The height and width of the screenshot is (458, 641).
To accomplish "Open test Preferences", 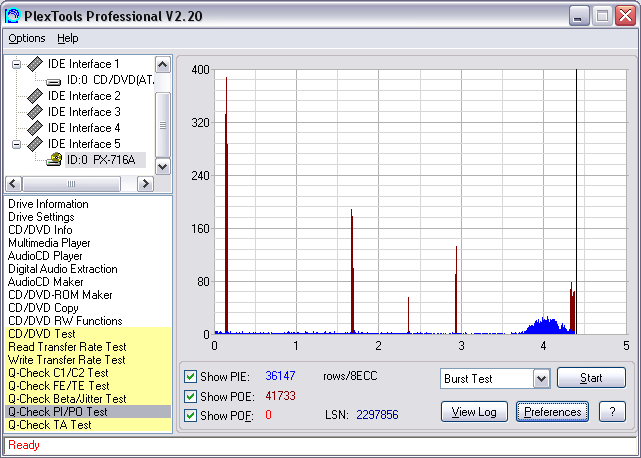I will [x=552, y=412].
